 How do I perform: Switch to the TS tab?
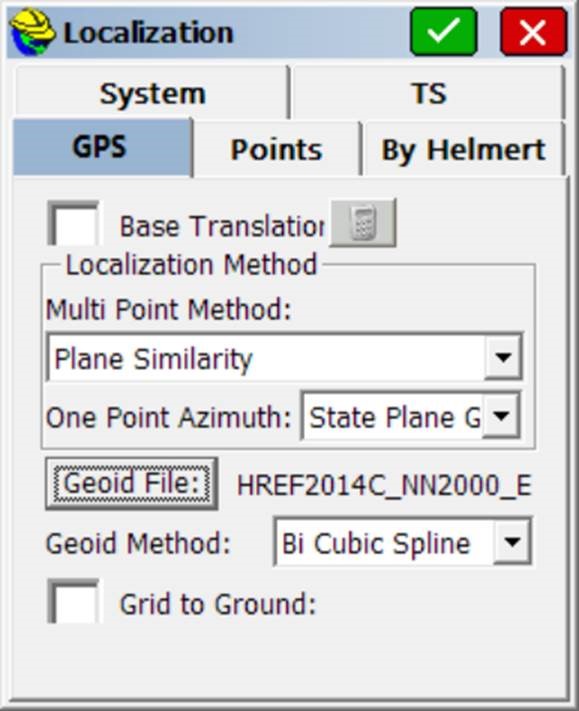428,93
